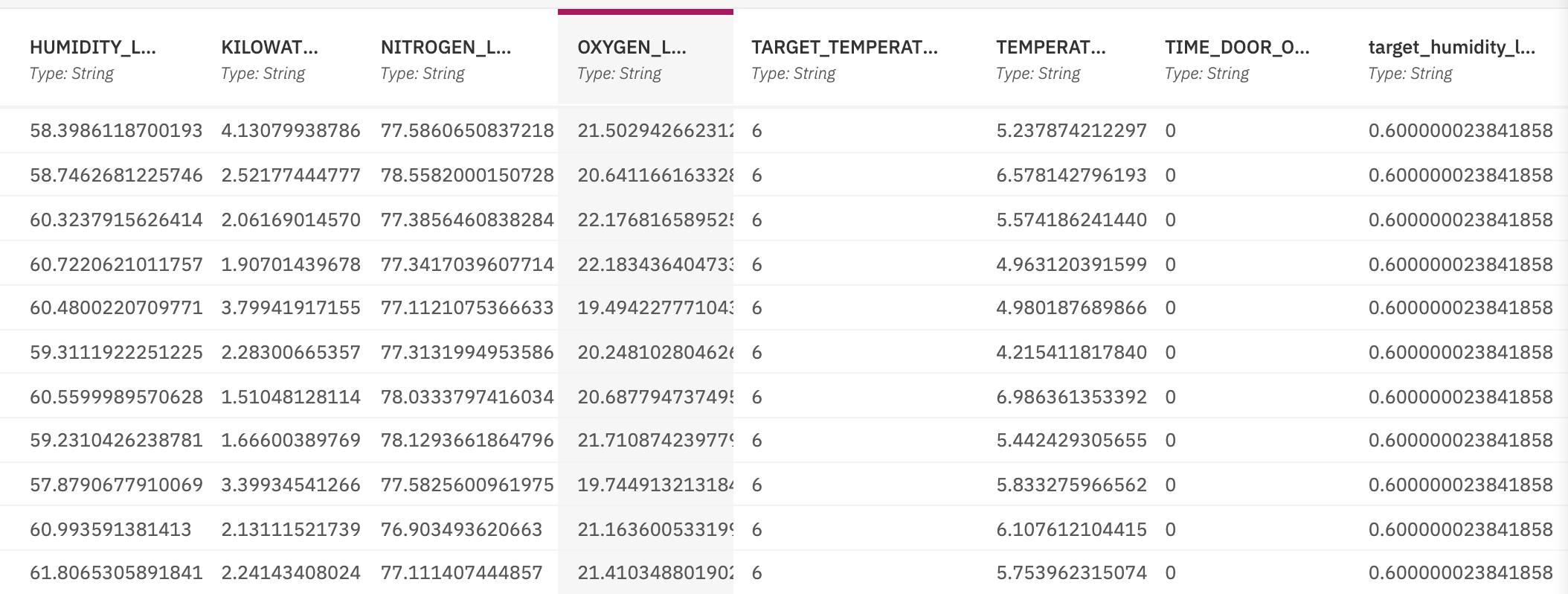Click humidity cell 59.2310426238781
This screenshot has width=1568, height=594.
[x=116, y=441]
